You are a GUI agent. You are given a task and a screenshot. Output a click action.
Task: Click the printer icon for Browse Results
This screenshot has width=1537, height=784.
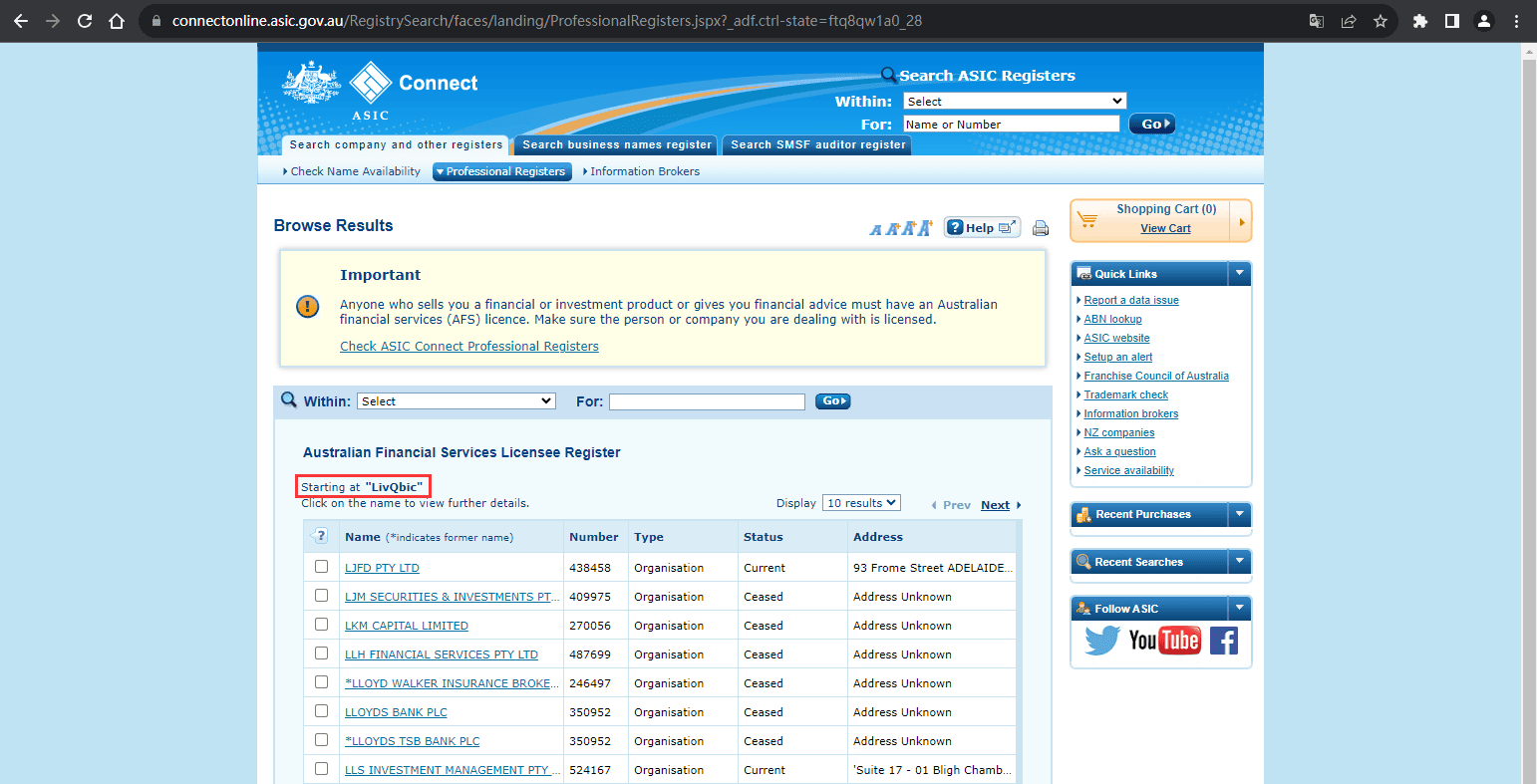tap(1041, 228)
